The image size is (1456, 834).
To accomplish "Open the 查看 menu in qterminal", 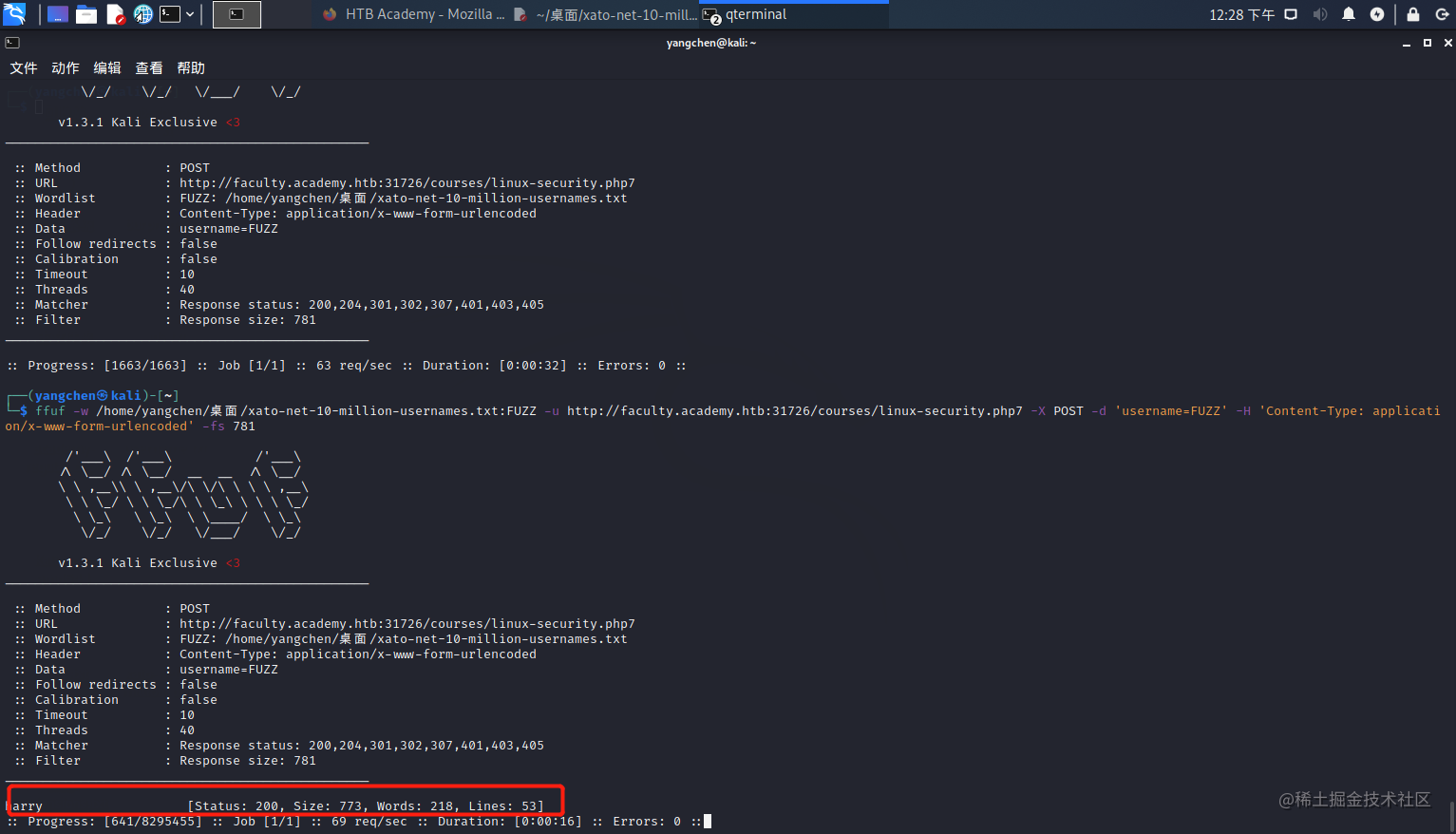I will [x=148, y=67].
